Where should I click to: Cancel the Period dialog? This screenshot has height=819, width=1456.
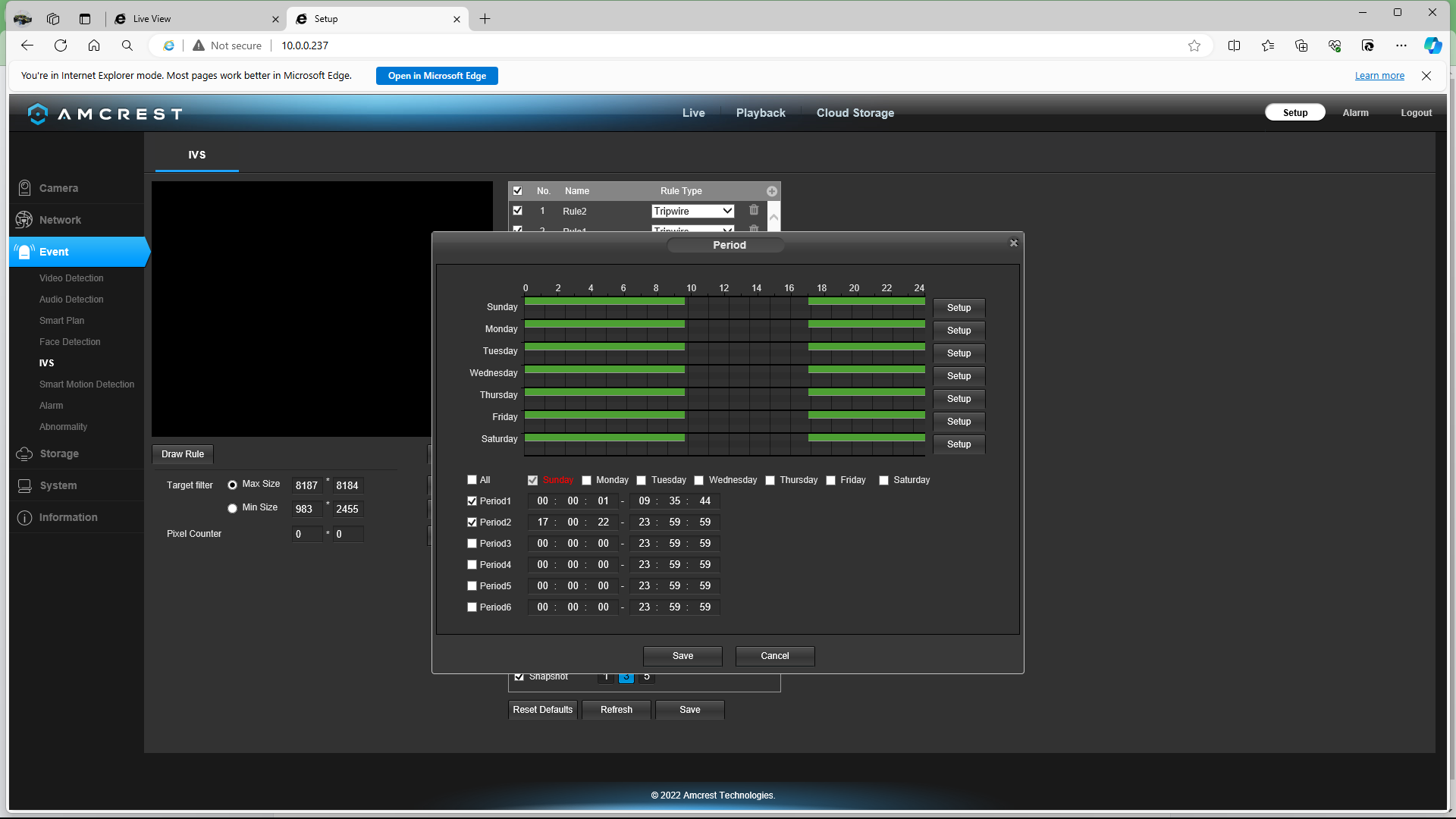click(x=774, y=656)
